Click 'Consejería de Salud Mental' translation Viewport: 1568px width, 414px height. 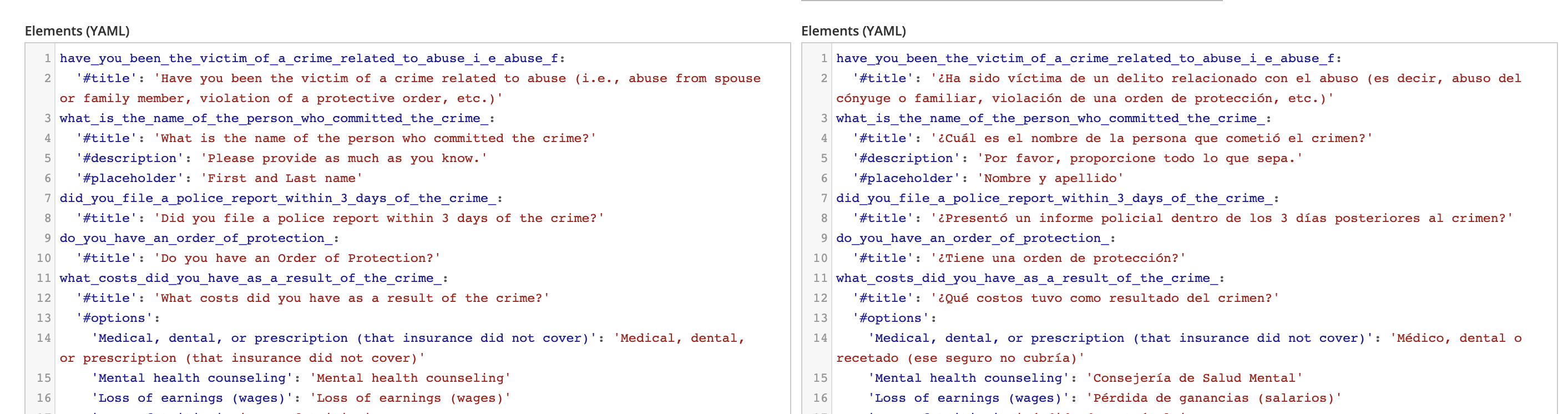pyautogui.click(x=1194, y=378)
